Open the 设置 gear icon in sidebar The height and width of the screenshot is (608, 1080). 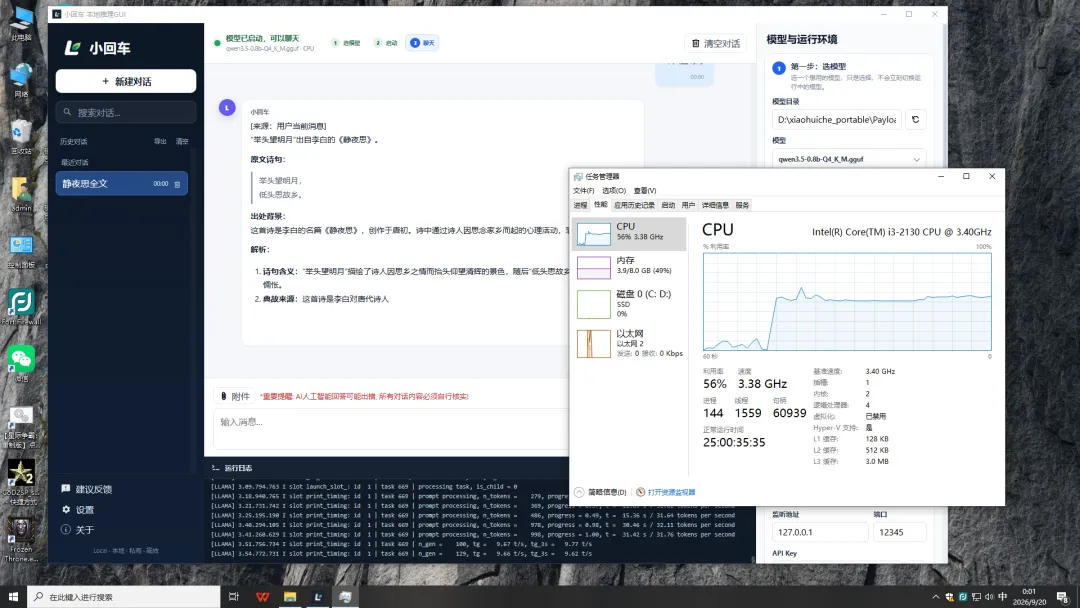[x=66, y=510]
